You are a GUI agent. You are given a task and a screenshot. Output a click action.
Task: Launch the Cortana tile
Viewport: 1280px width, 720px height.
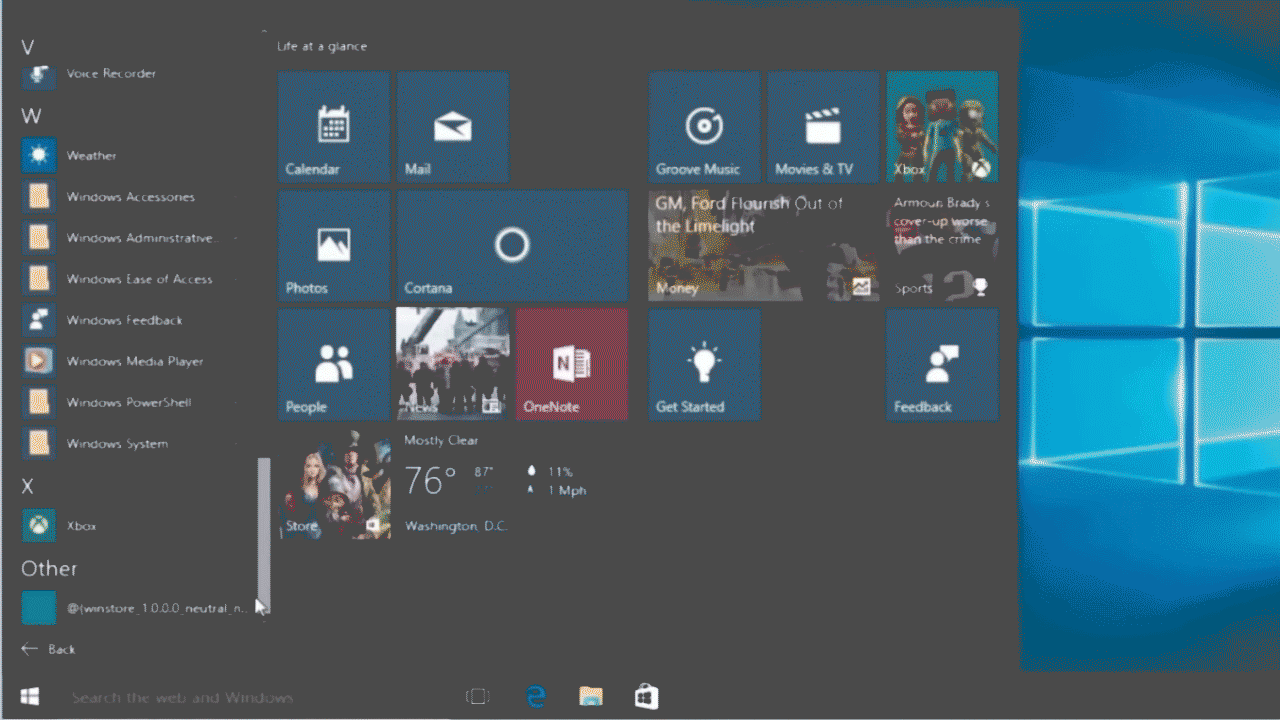point(513,246)
